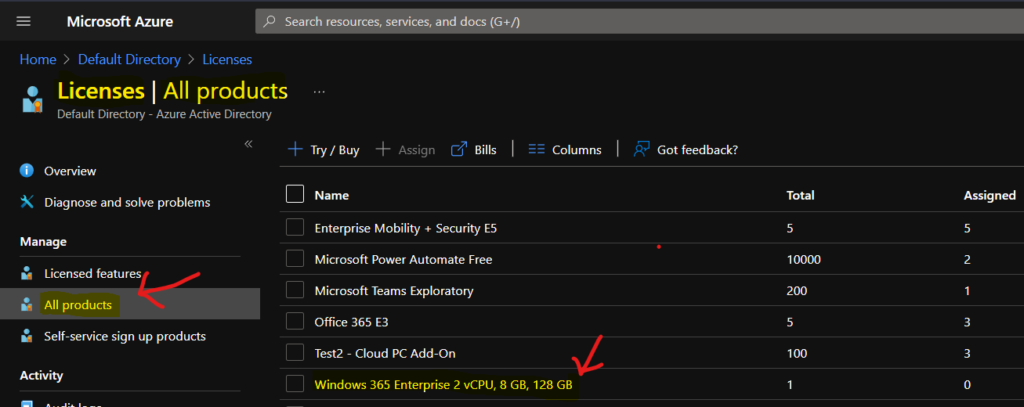The height and width of the screenshot is (407, 1024).
Task: Click the Self-service sign up icon
Action: point(27,336)
